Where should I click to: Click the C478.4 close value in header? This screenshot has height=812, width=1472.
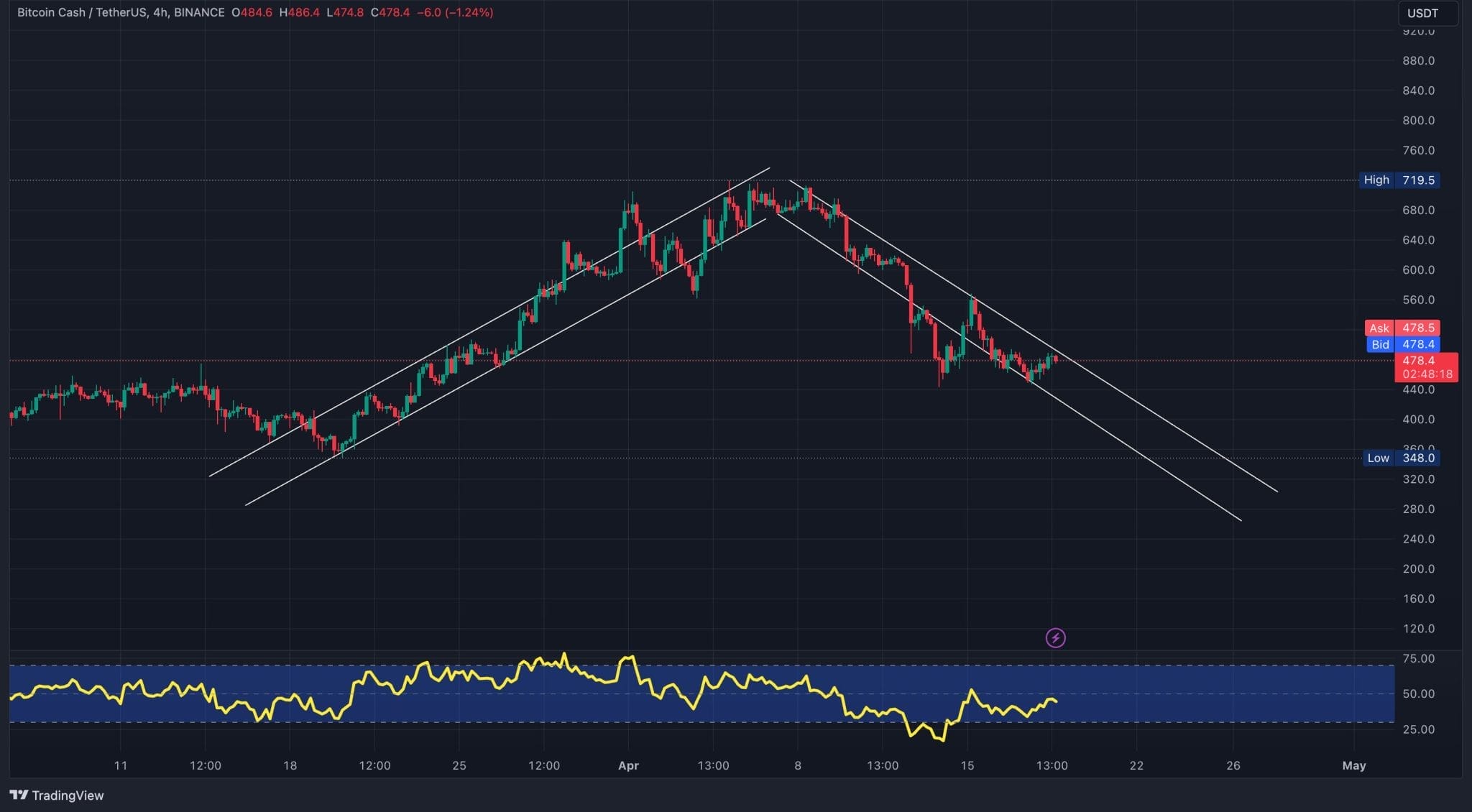(x=390, y=12)
